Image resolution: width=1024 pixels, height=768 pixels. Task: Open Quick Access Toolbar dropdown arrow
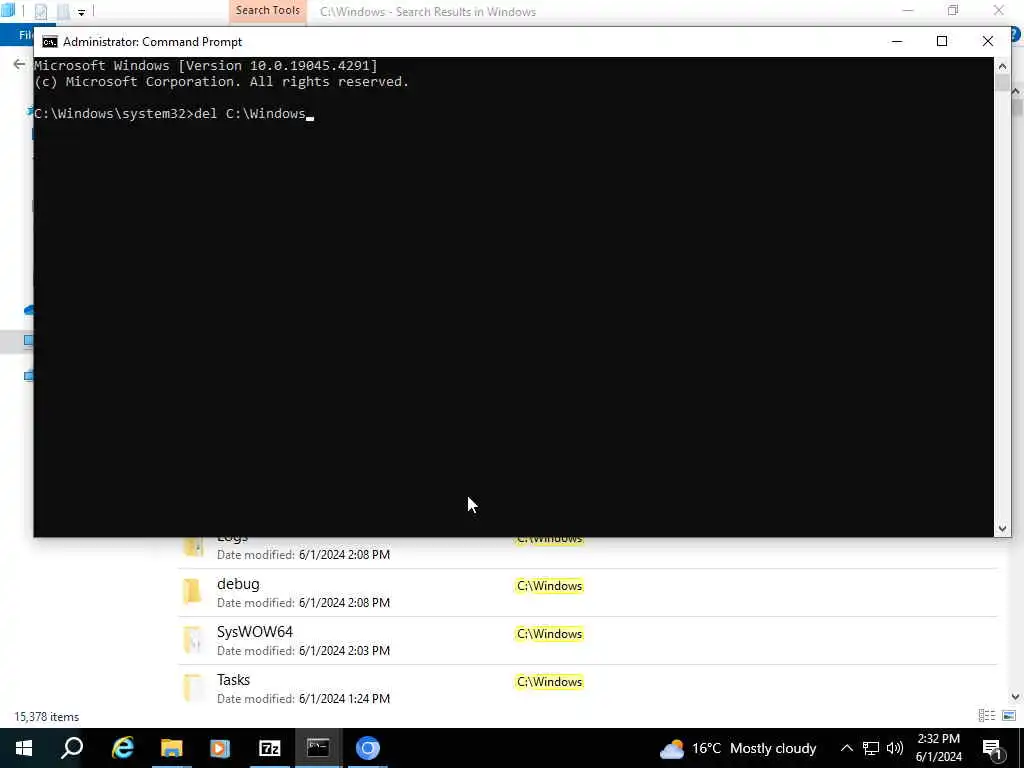click(81, 12)
